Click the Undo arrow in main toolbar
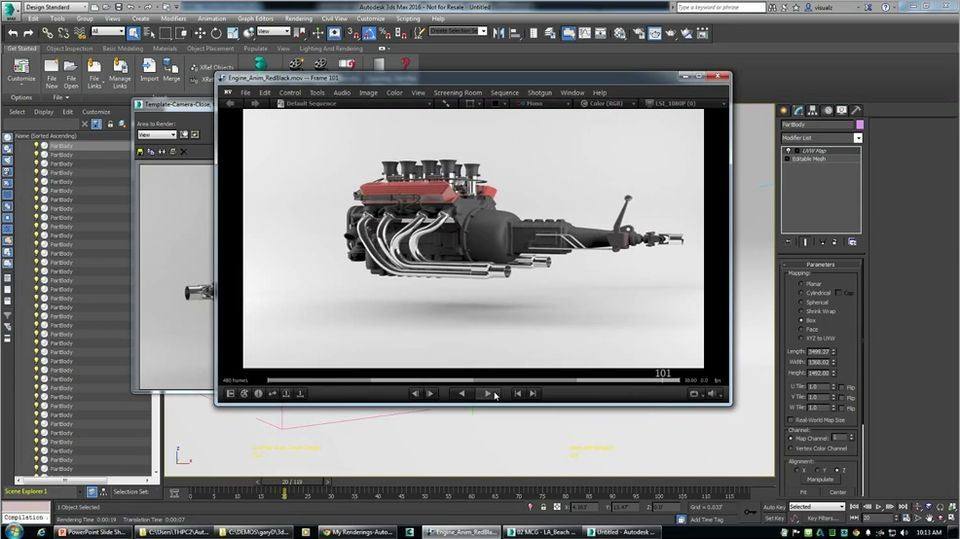The width and height of the screenshot is (960, 539). tap(13, 32)
